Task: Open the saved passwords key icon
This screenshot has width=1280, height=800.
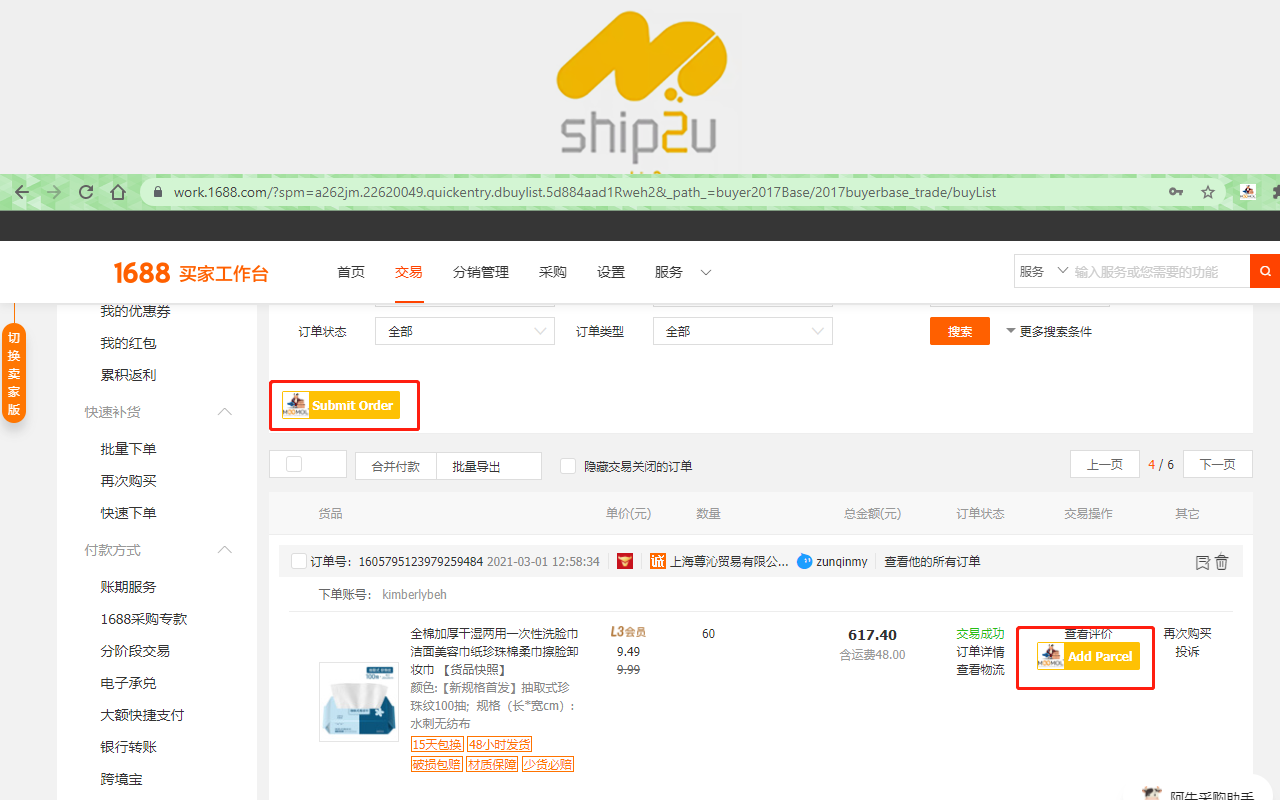Action: [1176, 191]
